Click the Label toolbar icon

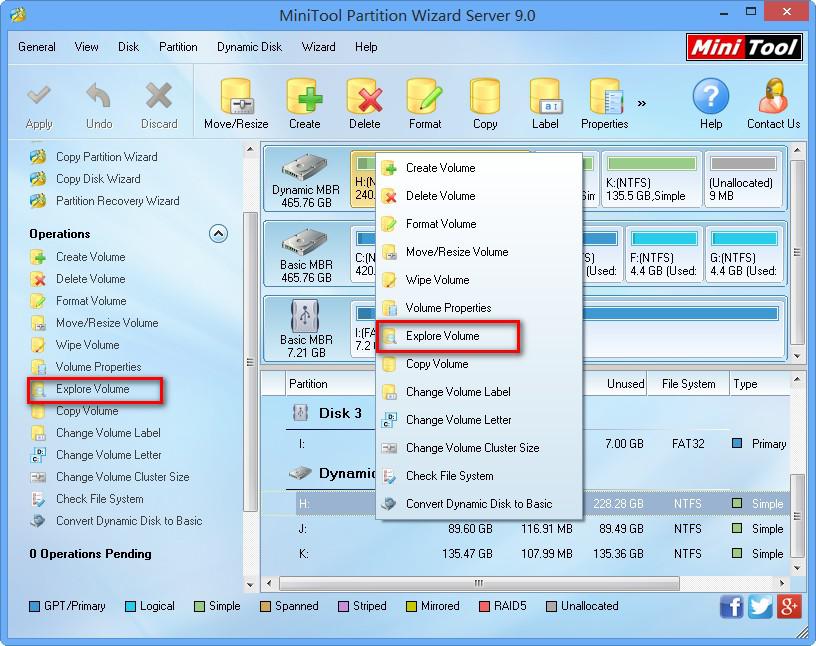545,97
